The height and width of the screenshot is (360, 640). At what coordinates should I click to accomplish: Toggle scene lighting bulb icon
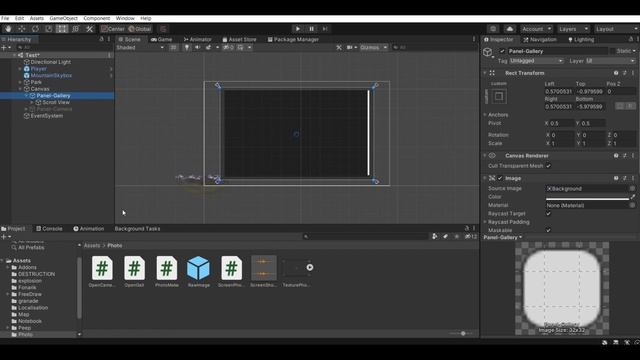click(x=187, y=47)
